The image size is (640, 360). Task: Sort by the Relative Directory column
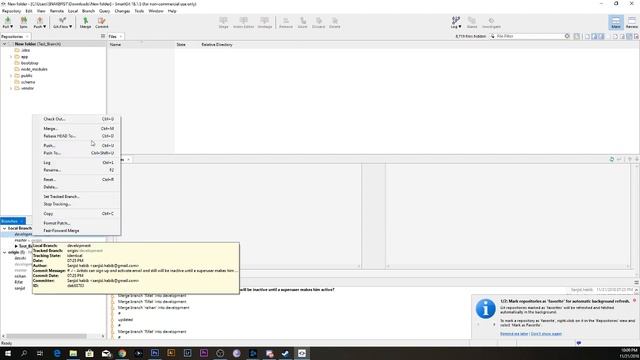pos(217,44)
